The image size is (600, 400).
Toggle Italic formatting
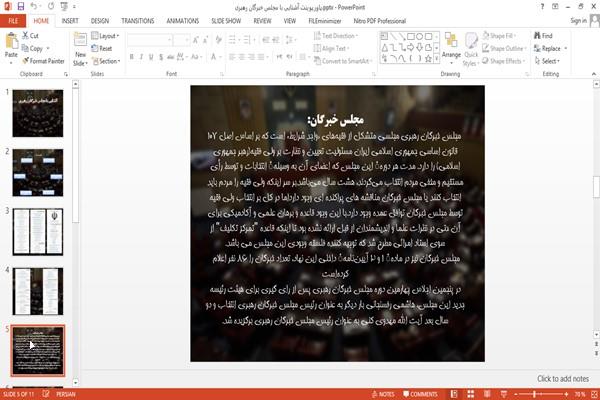tap(141, 57)
